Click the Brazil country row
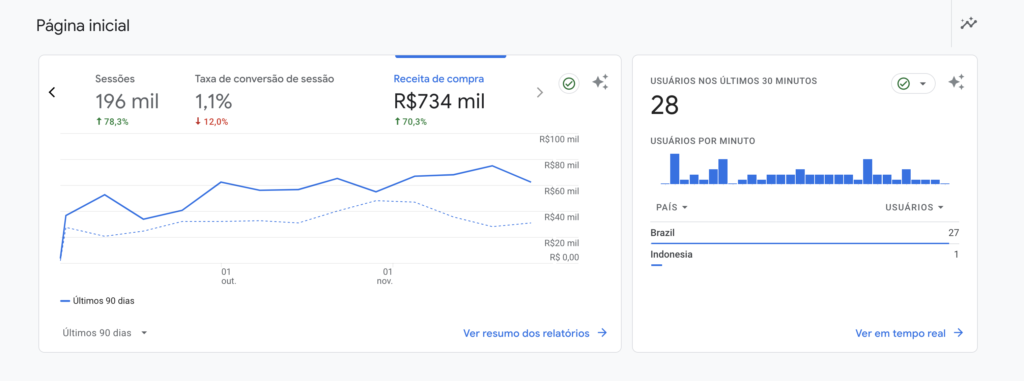The width and height of the screenshot is (1024, 381). 805,233
